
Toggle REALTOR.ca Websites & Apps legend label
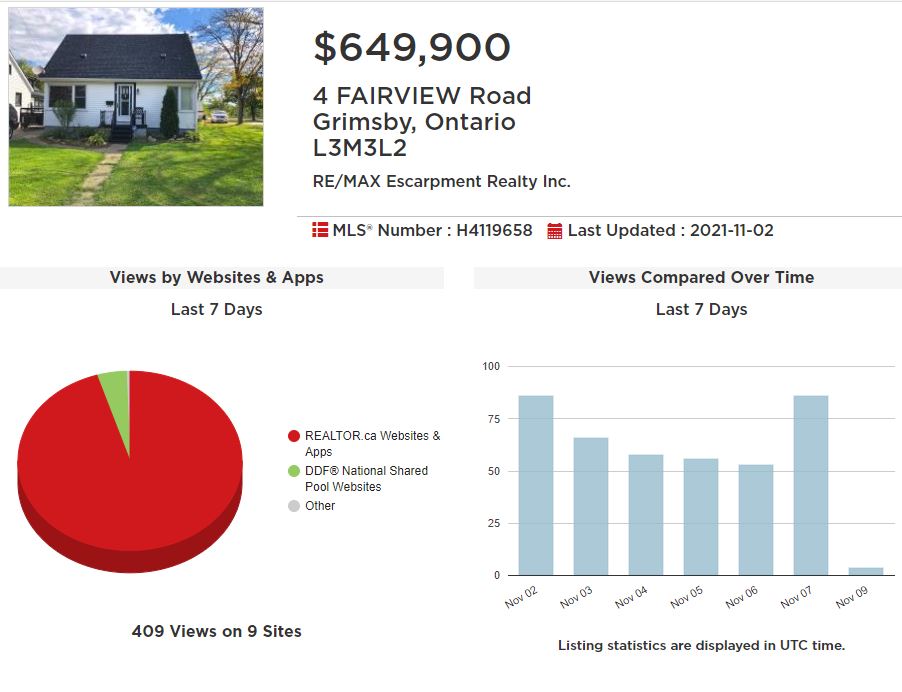click(x=373, y=444)
